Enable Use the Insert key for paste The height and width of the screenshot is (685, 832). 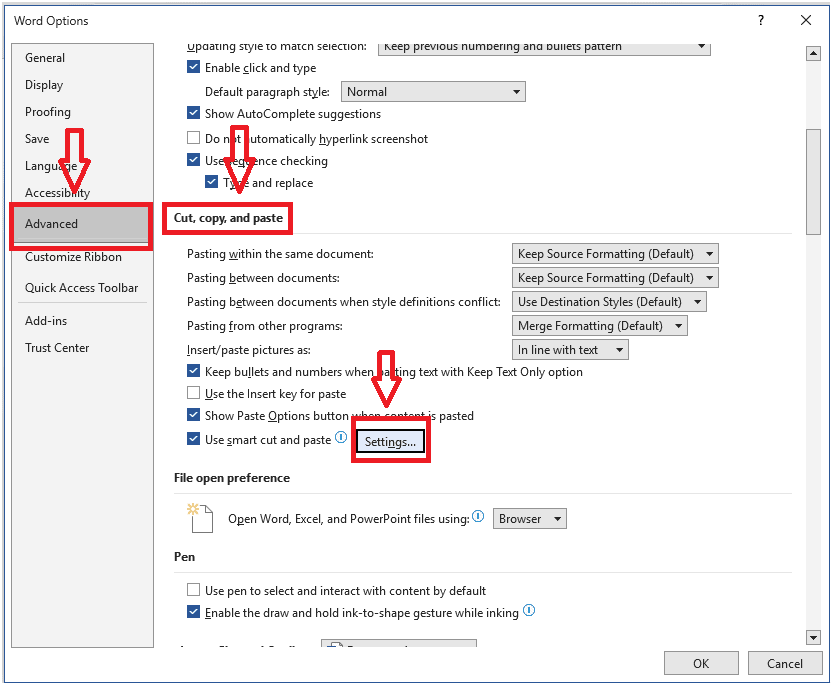pyautogui.click(x=194, y=394)
